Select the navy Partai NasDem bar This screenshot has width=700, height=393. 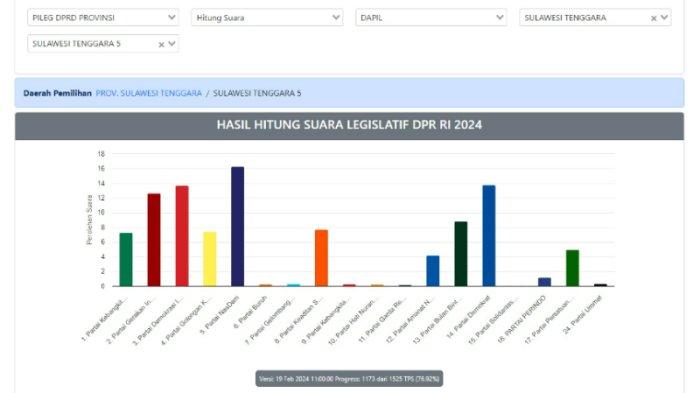(x=238, y=226)
